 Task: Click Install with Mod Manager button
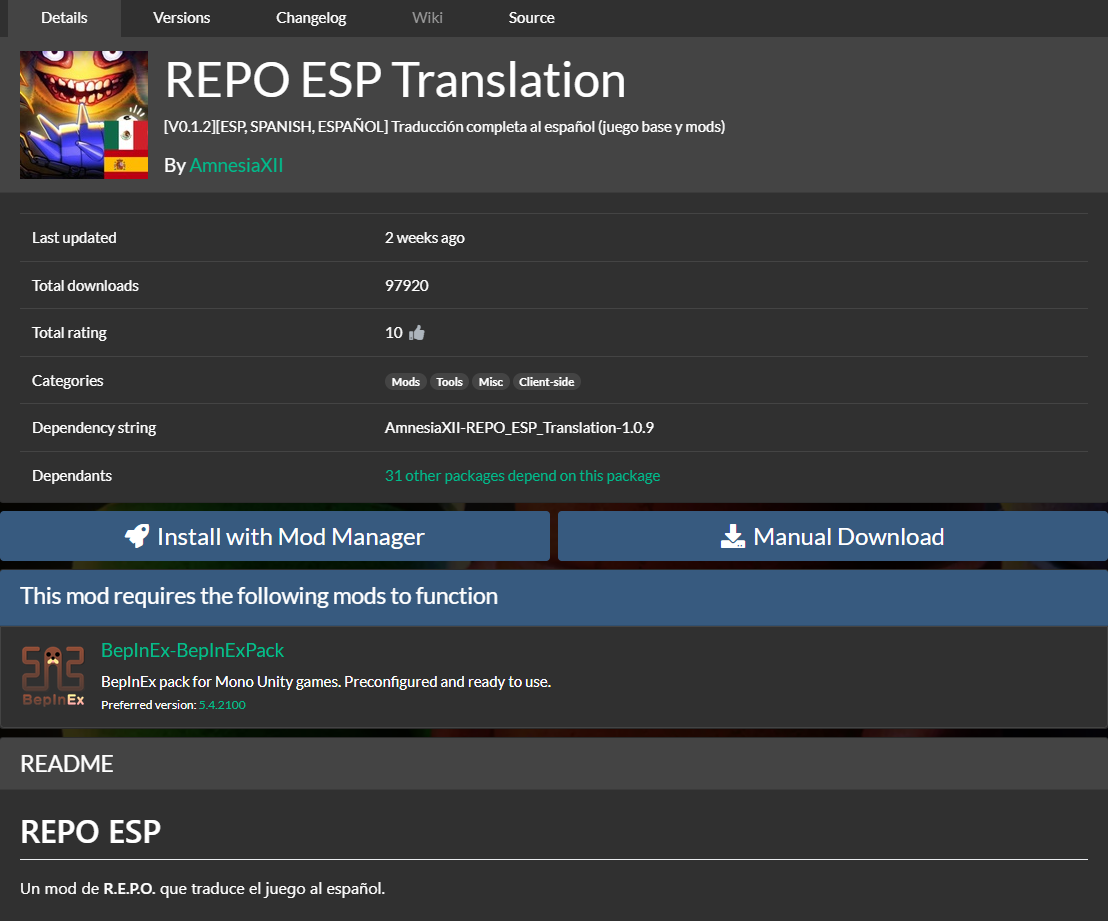coord(275,536)
